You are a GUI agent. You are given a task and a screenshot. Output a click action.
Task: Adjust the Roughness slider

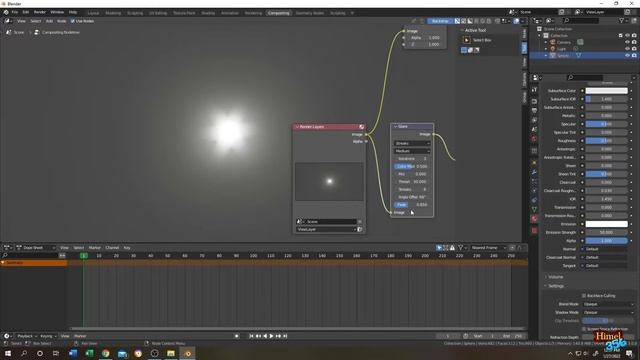[607, 141]
